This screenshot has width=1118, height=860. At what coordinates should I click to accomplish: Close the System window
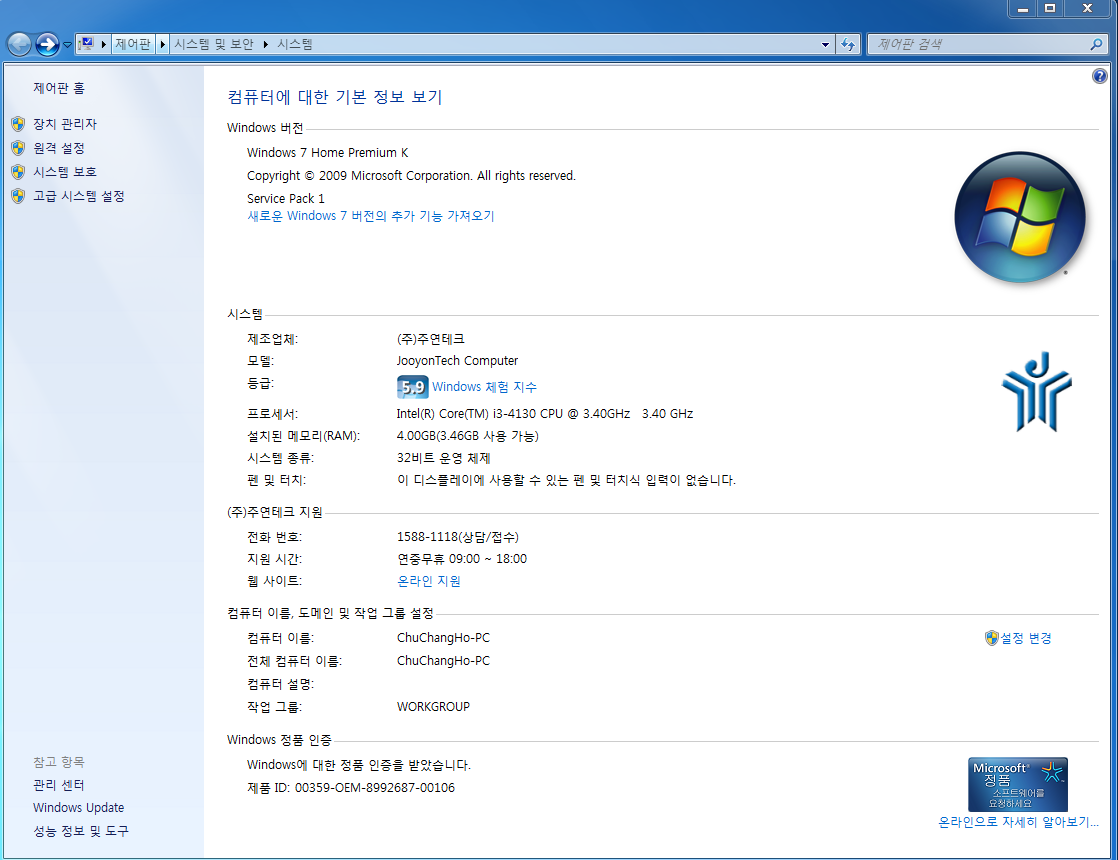click(1087, 9)
